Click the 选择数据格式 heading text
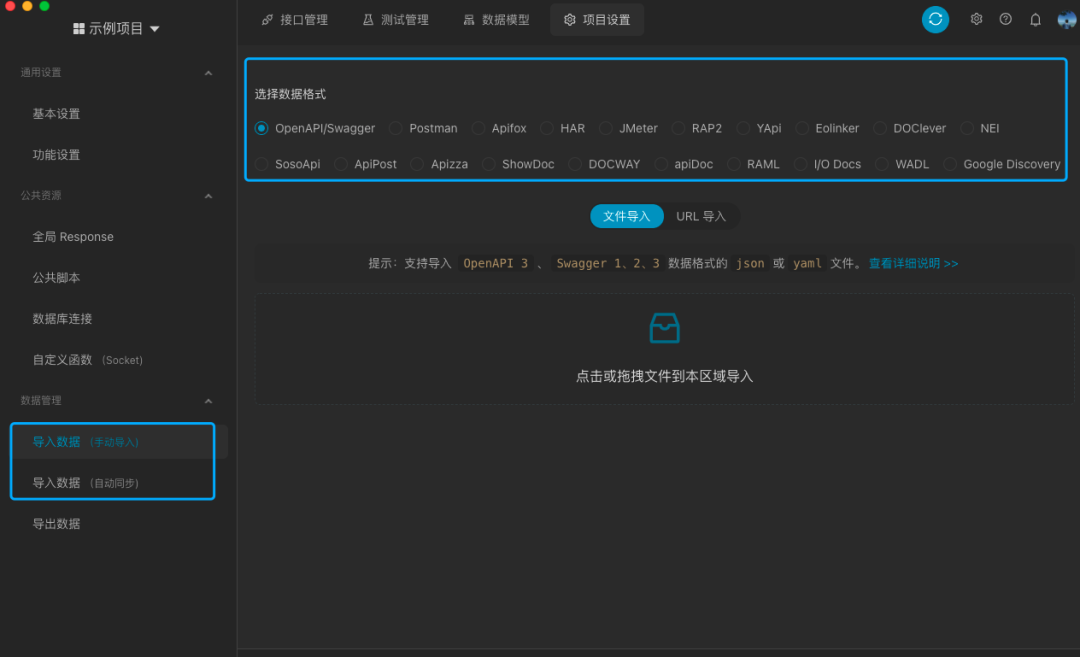1080x657 pixels. [290, 94]
